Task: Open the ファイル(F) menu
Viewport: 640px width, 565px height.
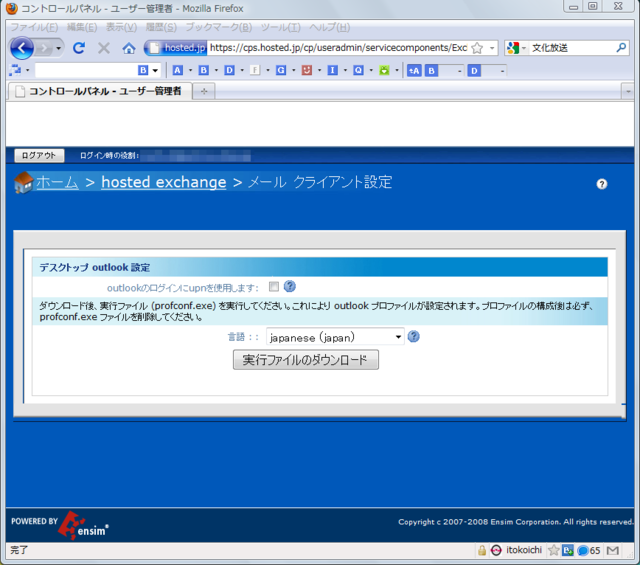Action: point(34,27)
